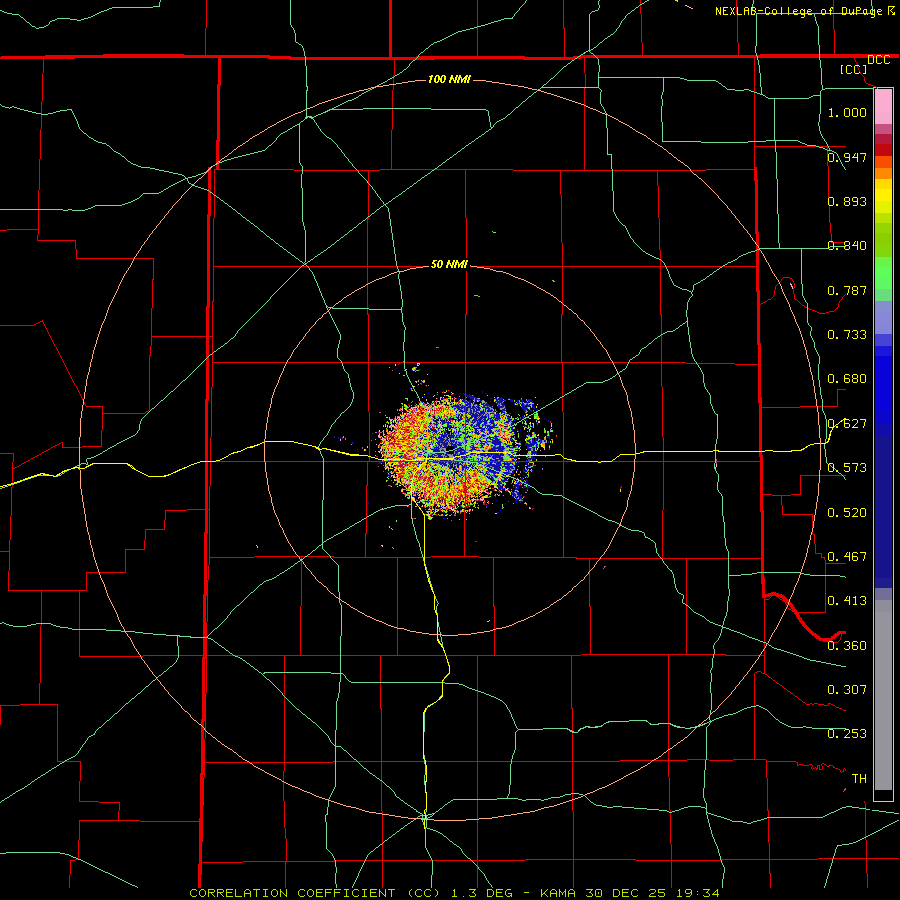Viewport: 900px width, 900px height.
Task: Click the 50 NMI range ring label
Action: coord(449,264)
